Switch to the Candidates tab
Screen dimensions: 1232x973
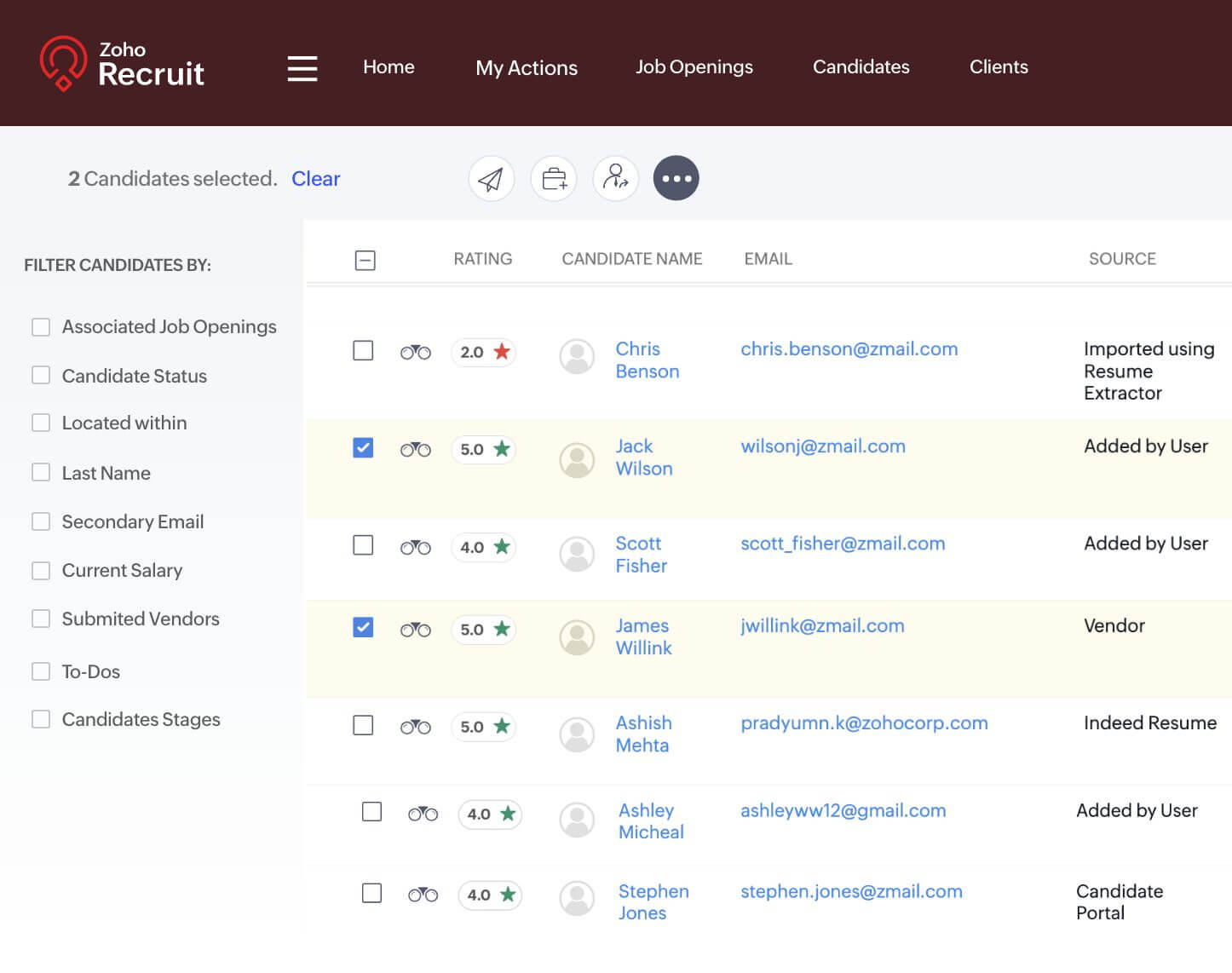coord(861,67)
